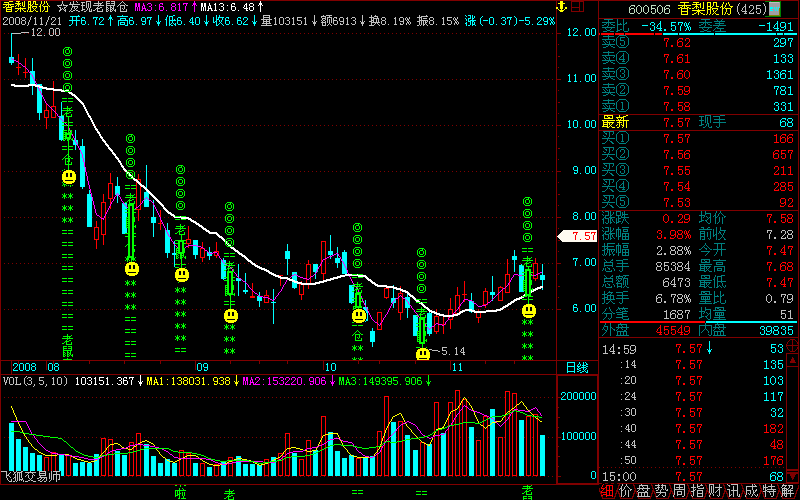Open the 细 detail tab
The height and width of the screenshot is (500, 800).
(x=607, y=491)
